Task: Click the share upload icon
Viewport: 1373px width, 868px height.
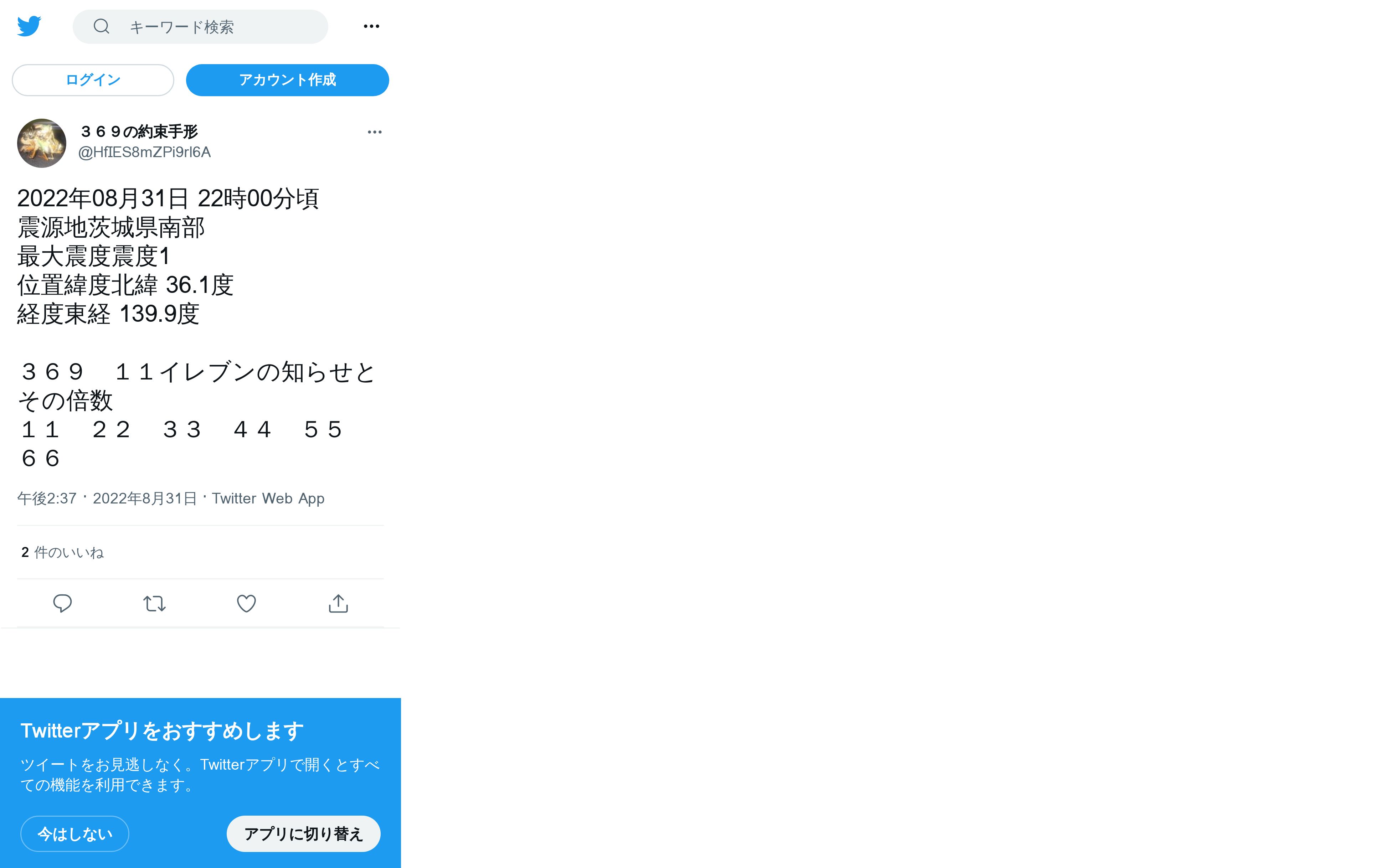Action: tap(338, 603)
